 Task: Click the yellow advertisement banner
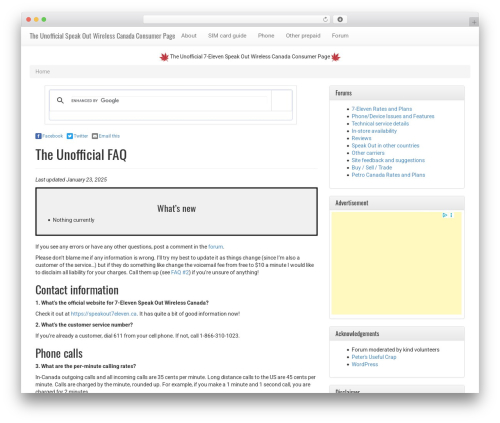tap(396, 263)
